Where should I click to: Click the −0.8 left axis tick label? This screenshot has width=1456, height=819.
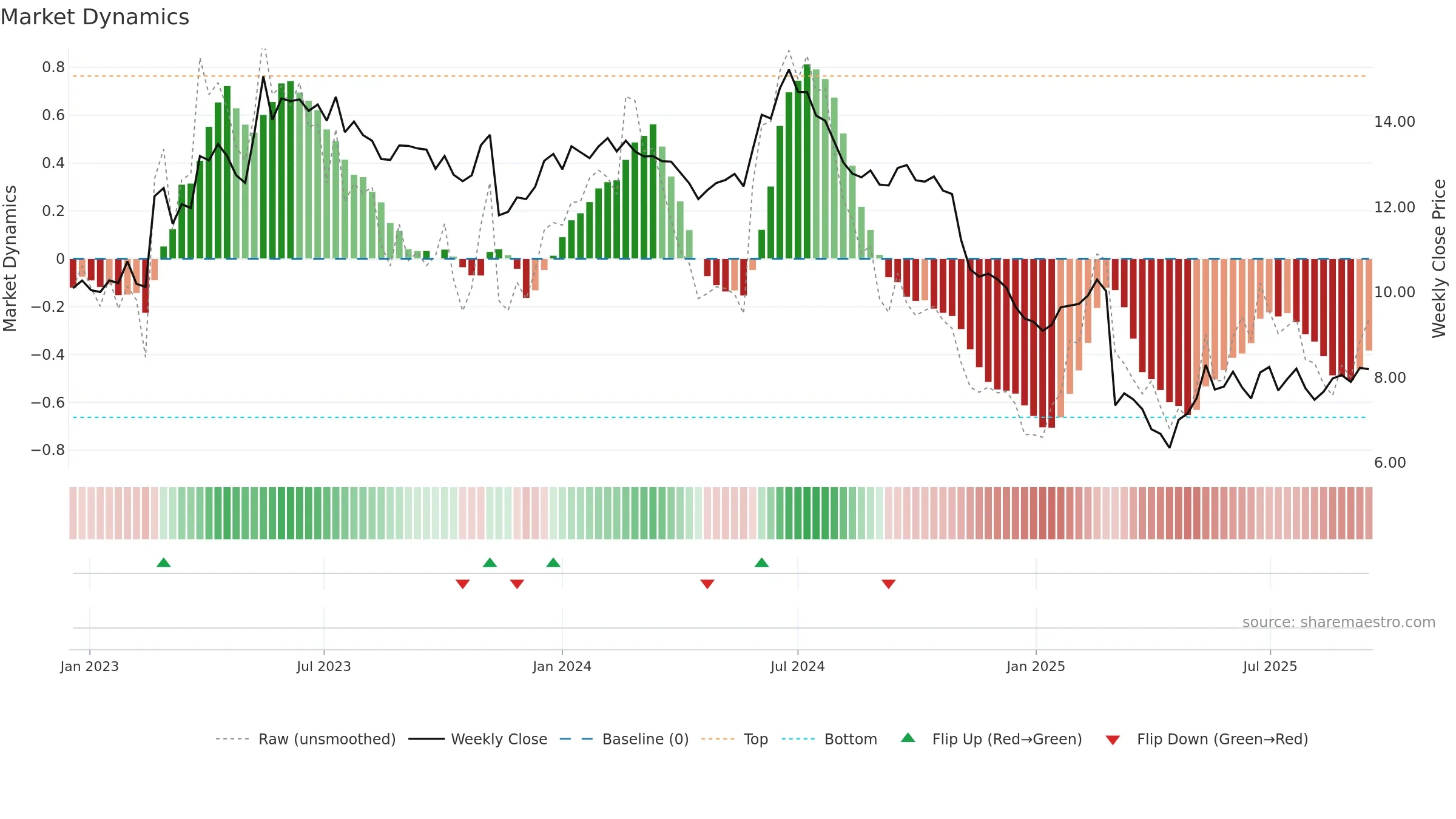[x=48, y=450]
